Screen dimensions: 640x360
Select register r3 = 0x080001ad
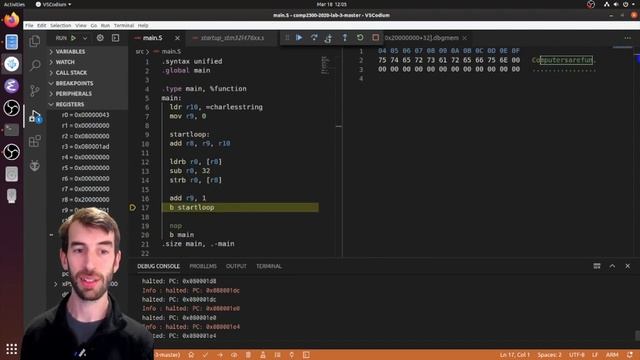click(86, 147)
